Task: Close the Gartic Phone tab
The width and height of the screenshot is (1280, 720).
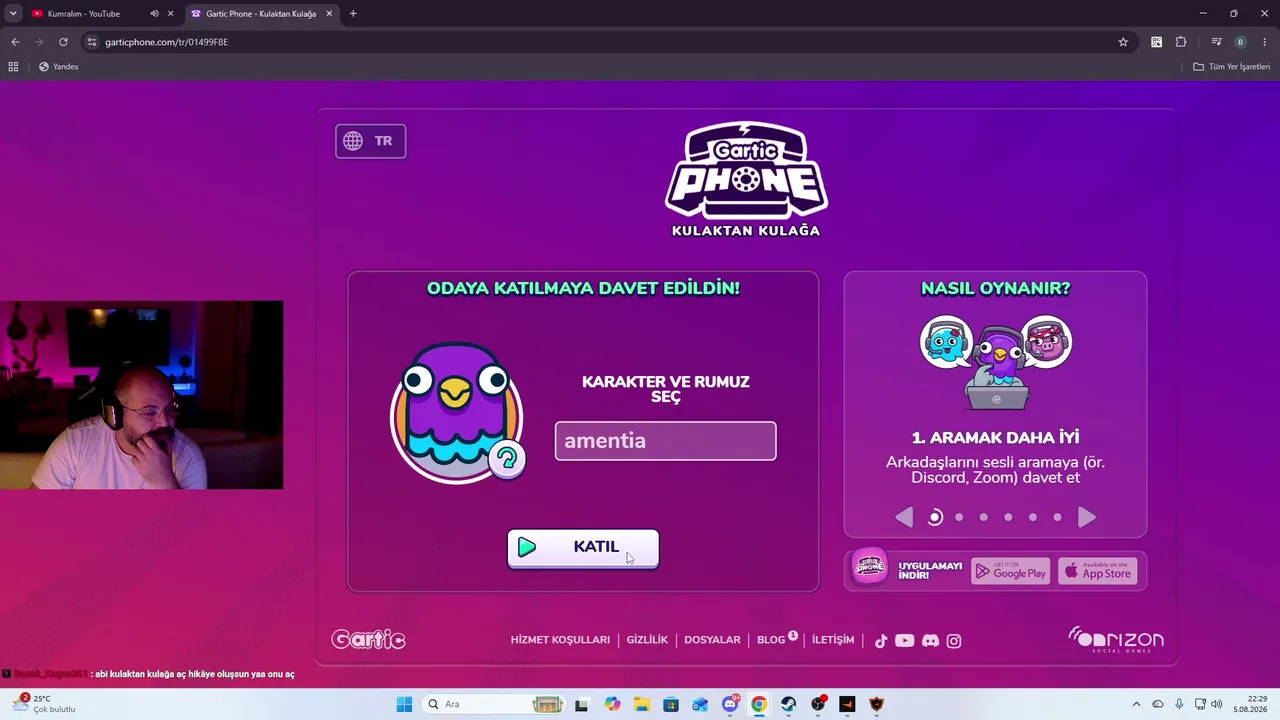Action: (329, 14)
